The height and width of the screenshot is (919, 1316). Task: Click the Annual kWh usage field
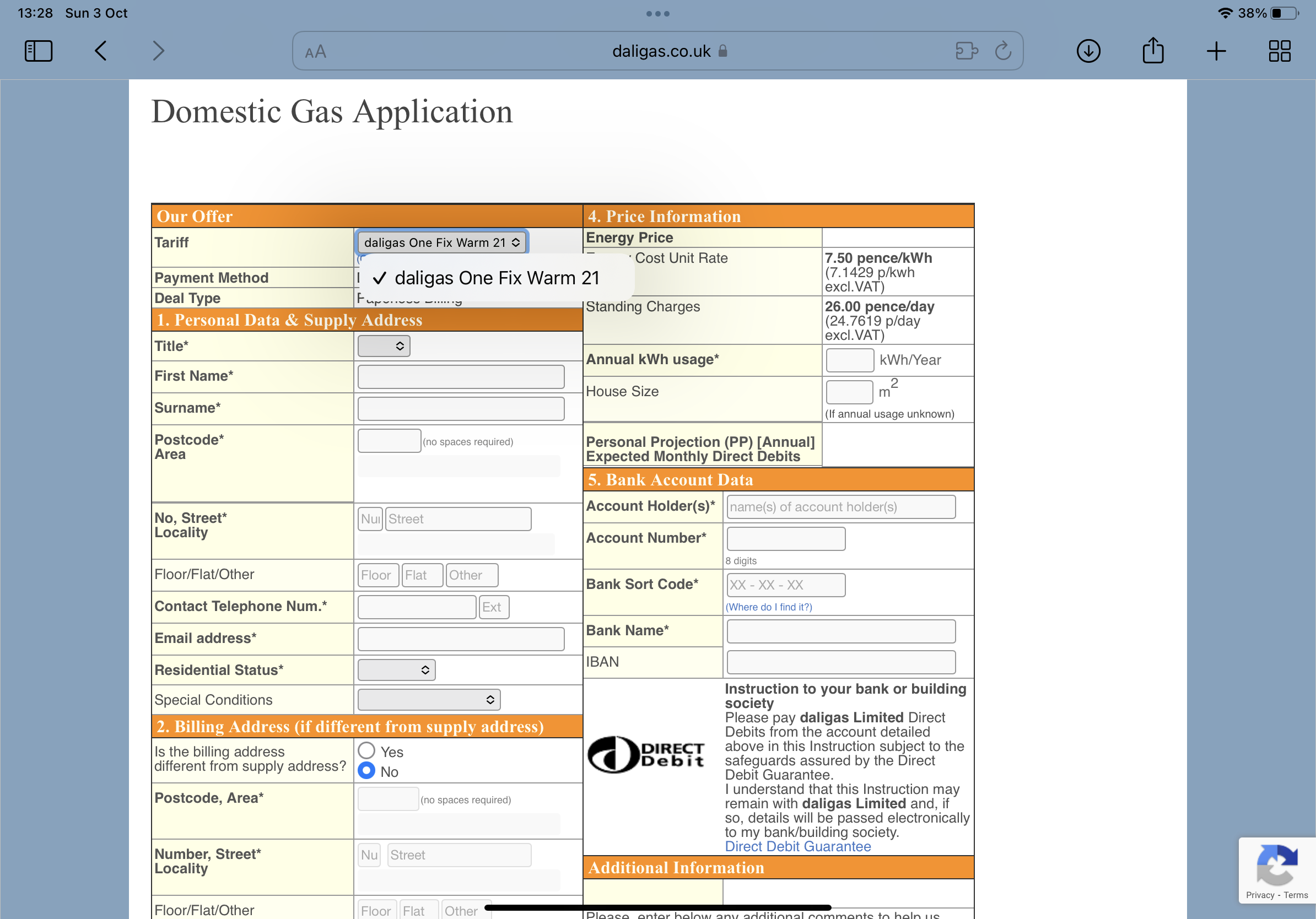(x=849, y=360)
